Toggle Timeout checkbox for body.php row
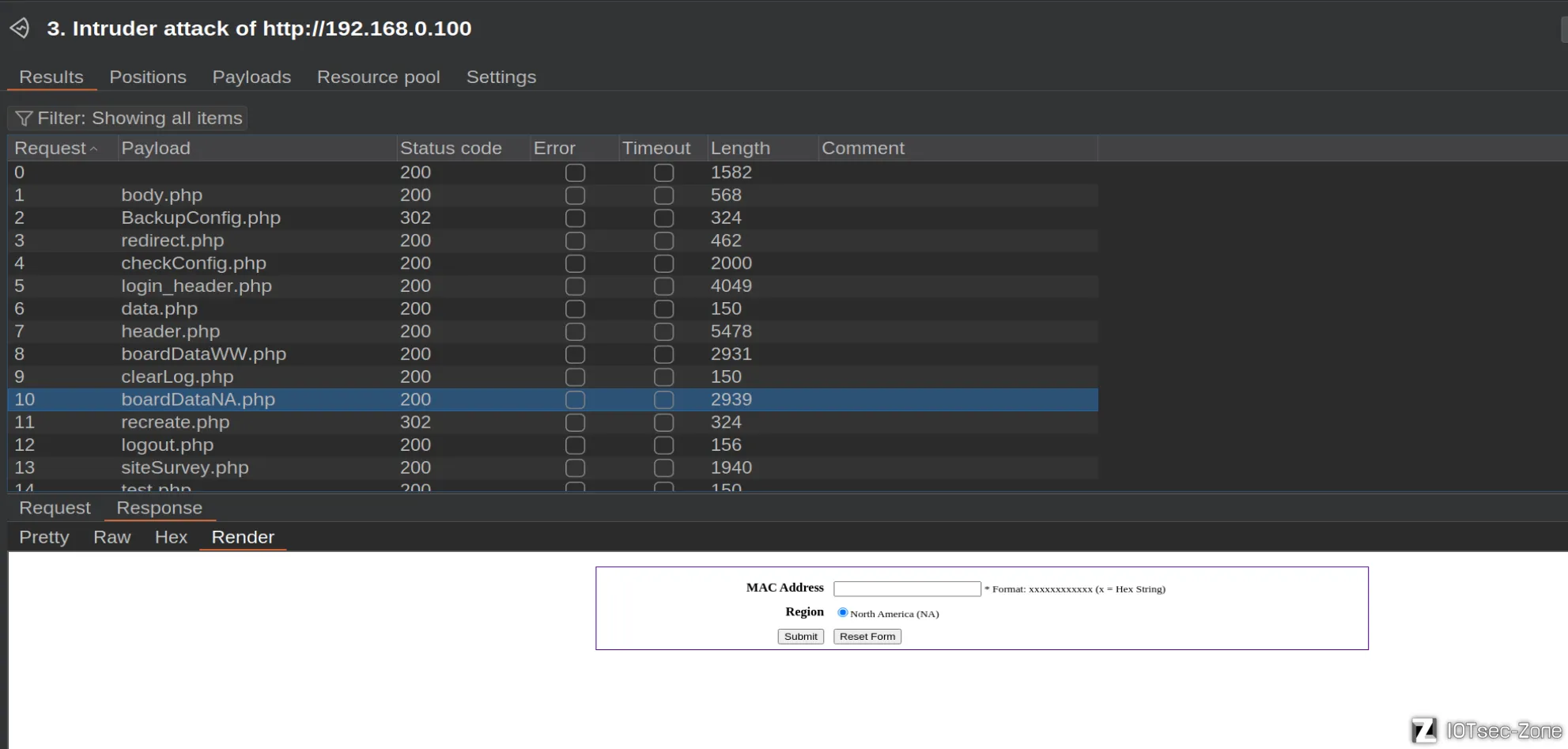The image size is (1568, 749). click(664, 195)
